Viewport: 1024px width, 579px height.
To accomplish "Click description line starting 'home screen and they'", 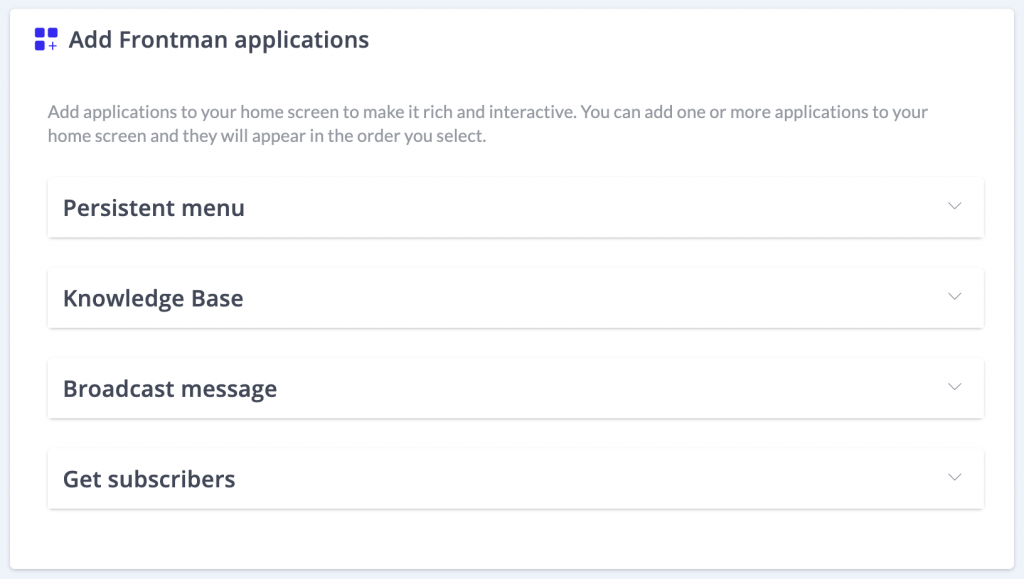I will click(266, 136).
